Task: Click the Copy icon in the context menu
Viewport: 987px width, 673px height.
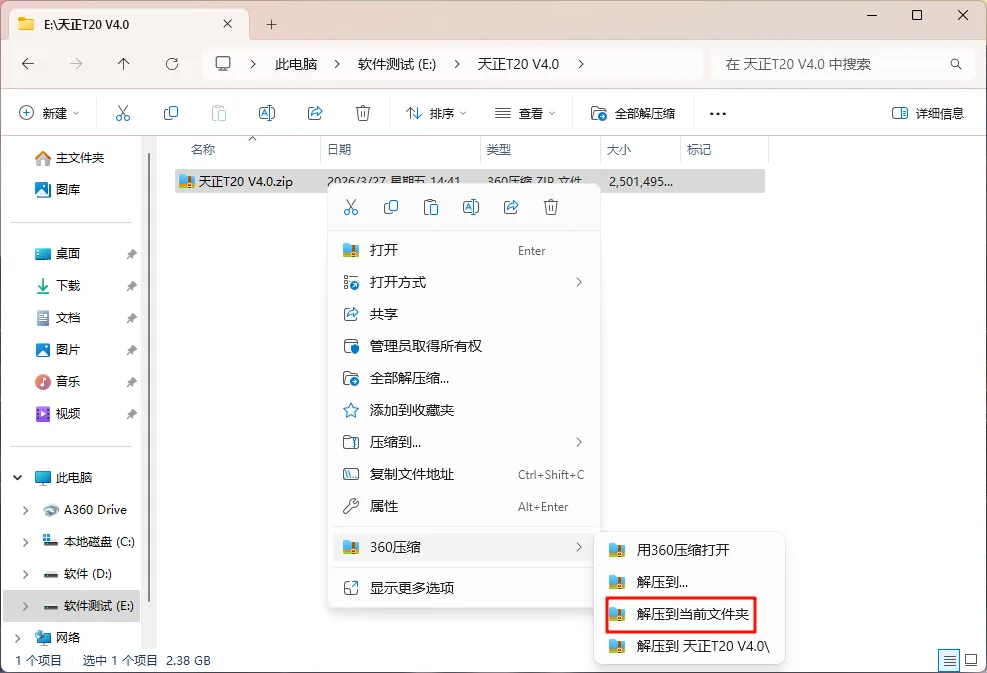Action: pos(391,207)
